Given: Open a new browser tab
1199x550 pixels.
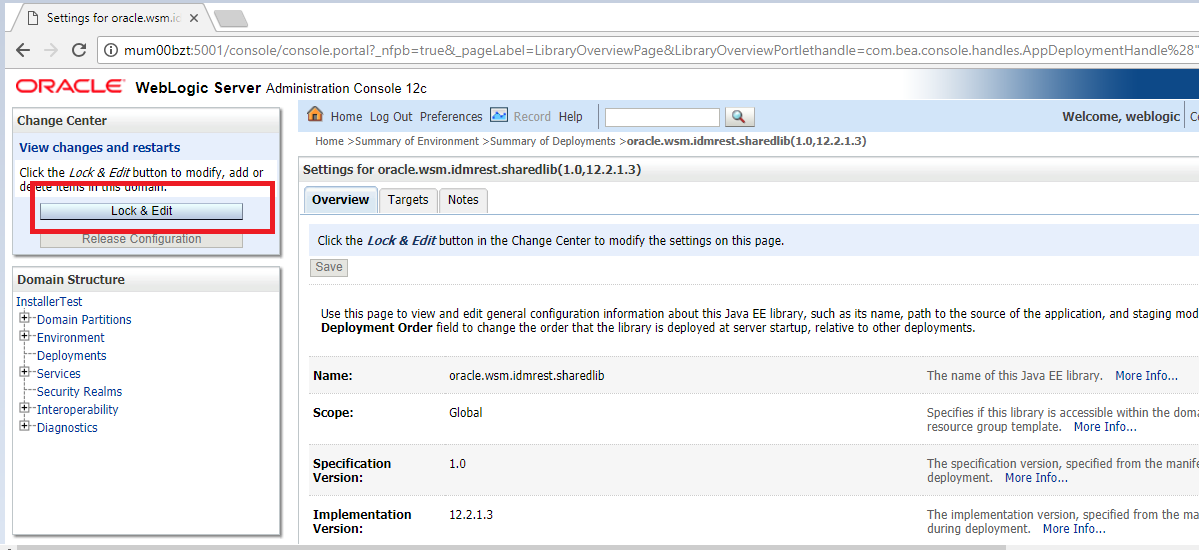Looking at the screenshot, I should (x=232, y=17).
